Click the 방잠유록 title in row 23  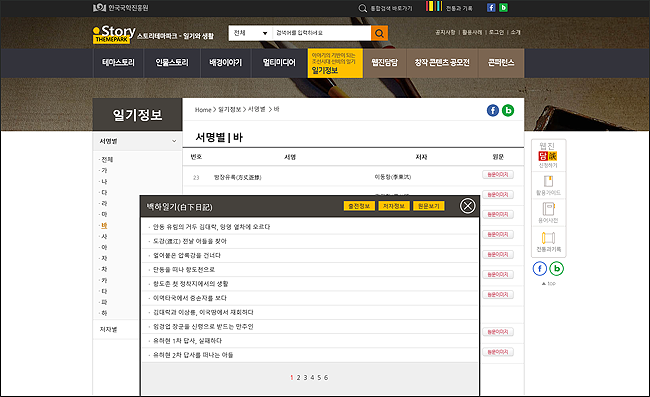click(238, 177)
